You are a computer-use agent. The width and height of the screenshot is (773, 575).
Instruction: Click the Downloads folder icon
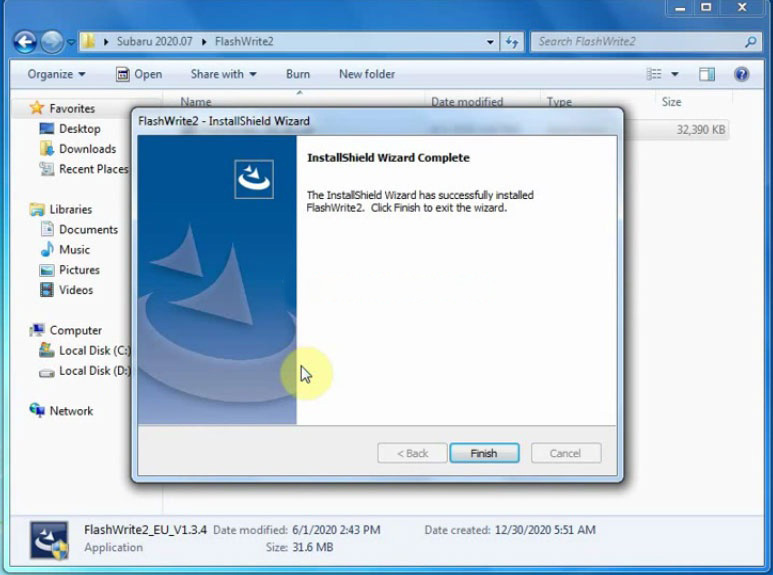coord(47,148)
